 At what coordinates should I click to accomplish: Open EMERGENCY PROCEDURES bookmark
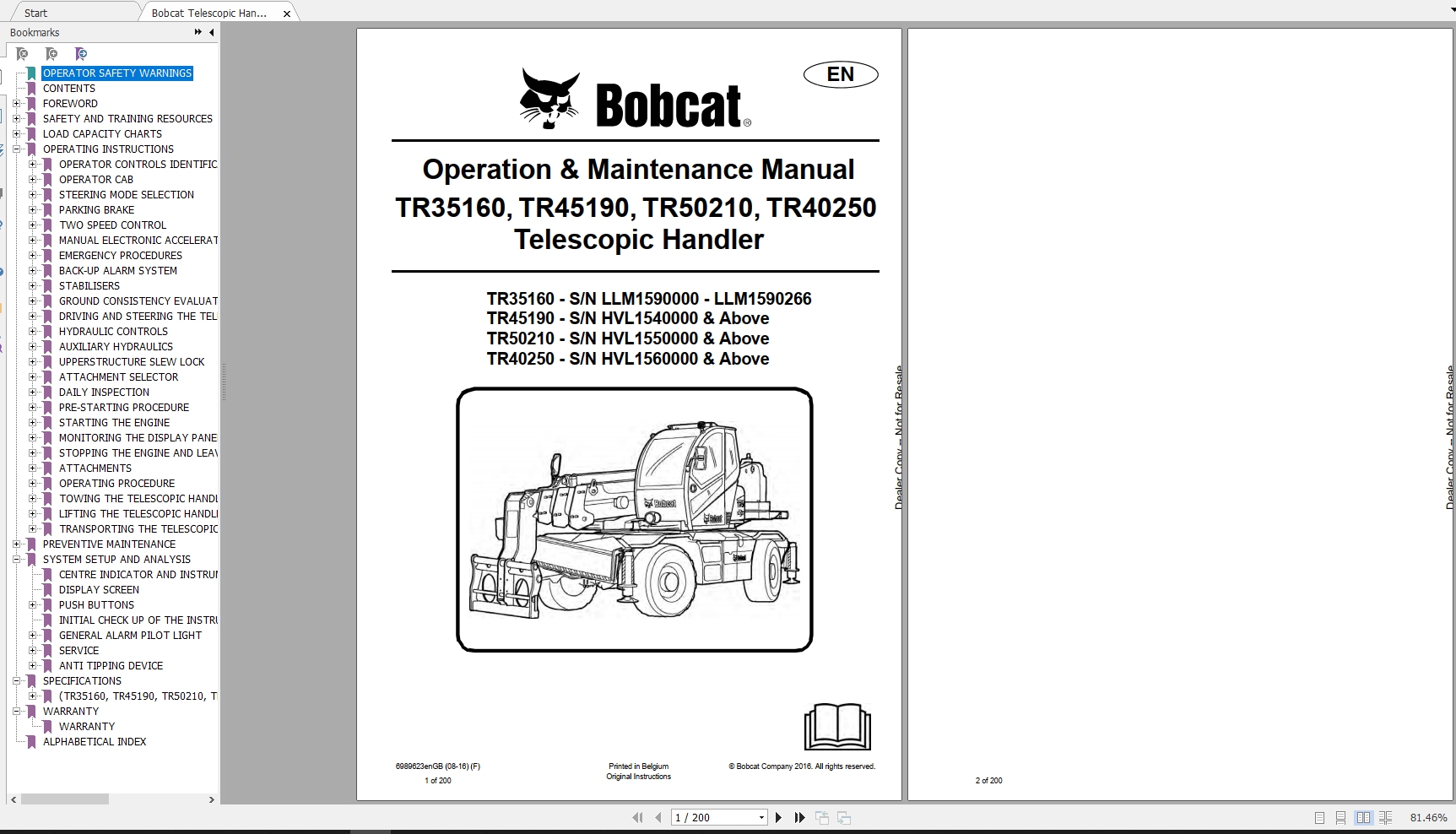[121, 256]
